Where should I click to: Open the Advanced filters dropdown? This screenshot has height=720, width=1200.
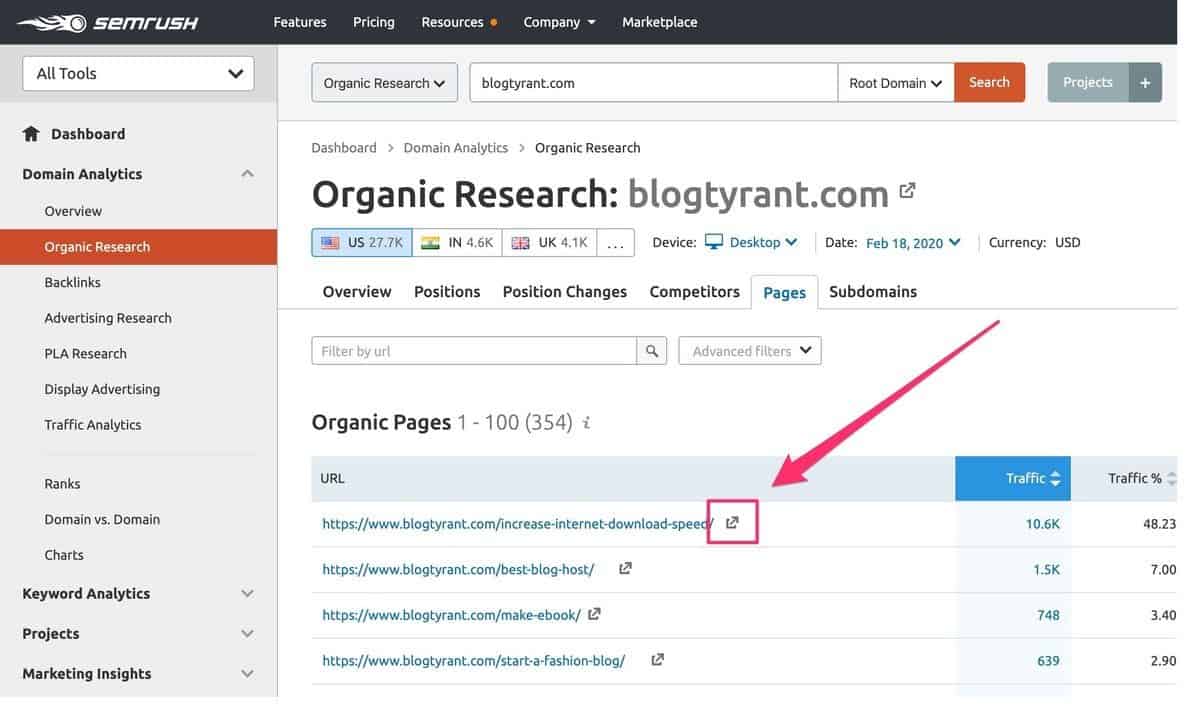(750, 351)
